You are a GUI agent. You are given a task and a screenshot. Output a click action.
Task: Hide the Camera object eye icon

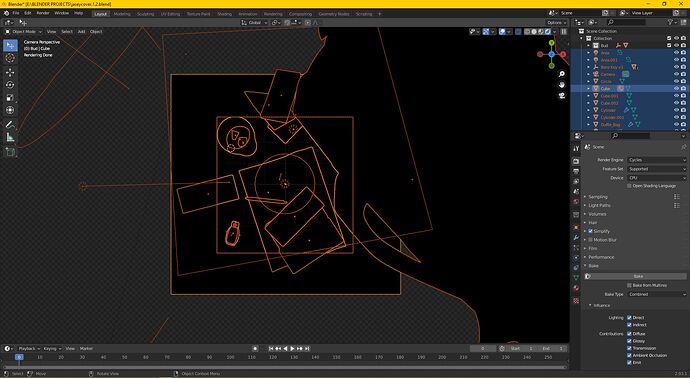[x=676, y=74]
